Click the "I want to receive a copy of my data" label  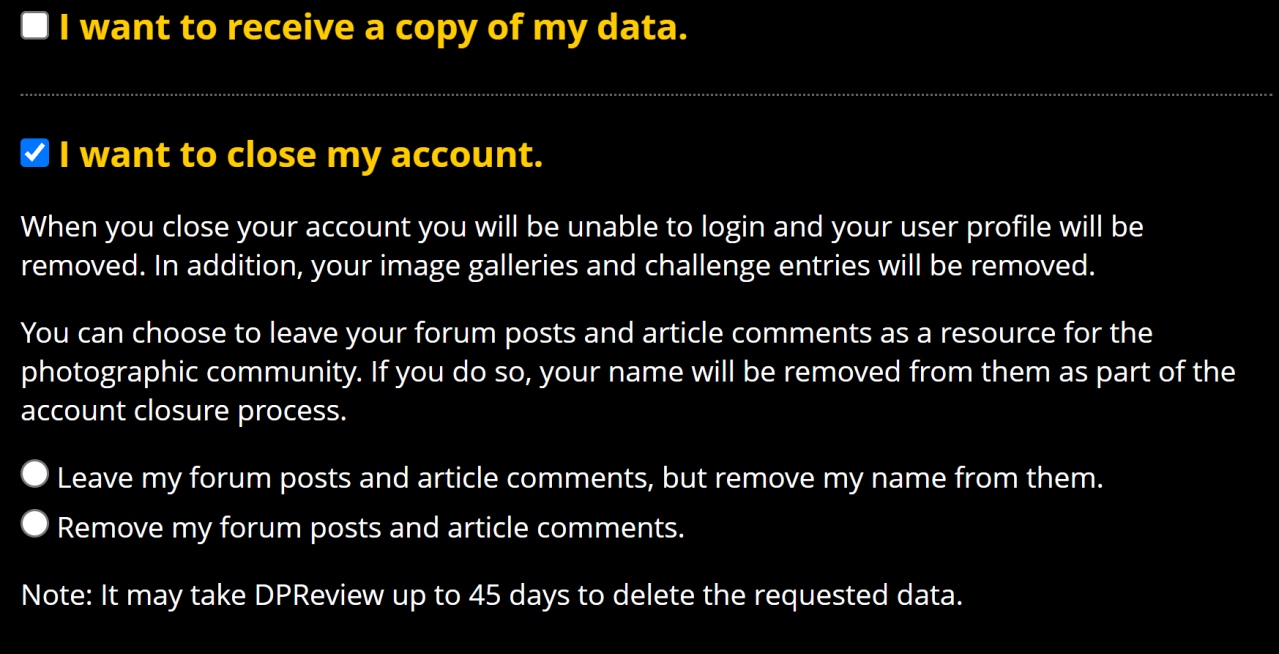372,28
